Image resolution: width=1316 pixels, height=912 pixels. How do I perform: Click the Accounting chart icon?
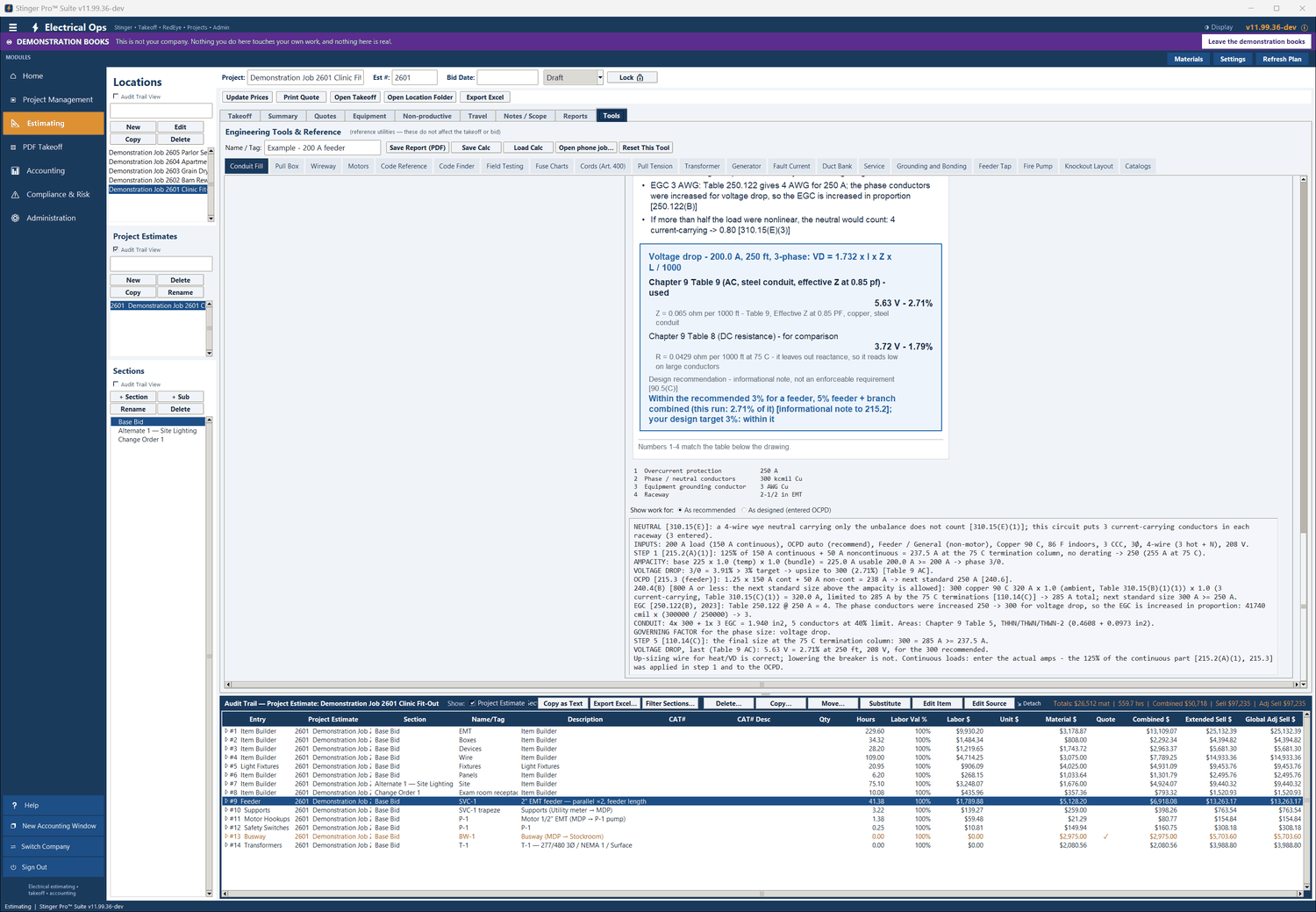15,171
